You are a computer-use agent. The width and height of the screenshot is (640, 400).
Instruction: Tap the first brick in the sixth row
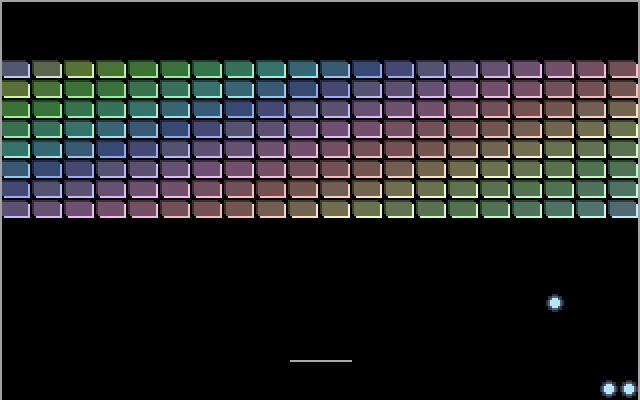click(15, 169)
